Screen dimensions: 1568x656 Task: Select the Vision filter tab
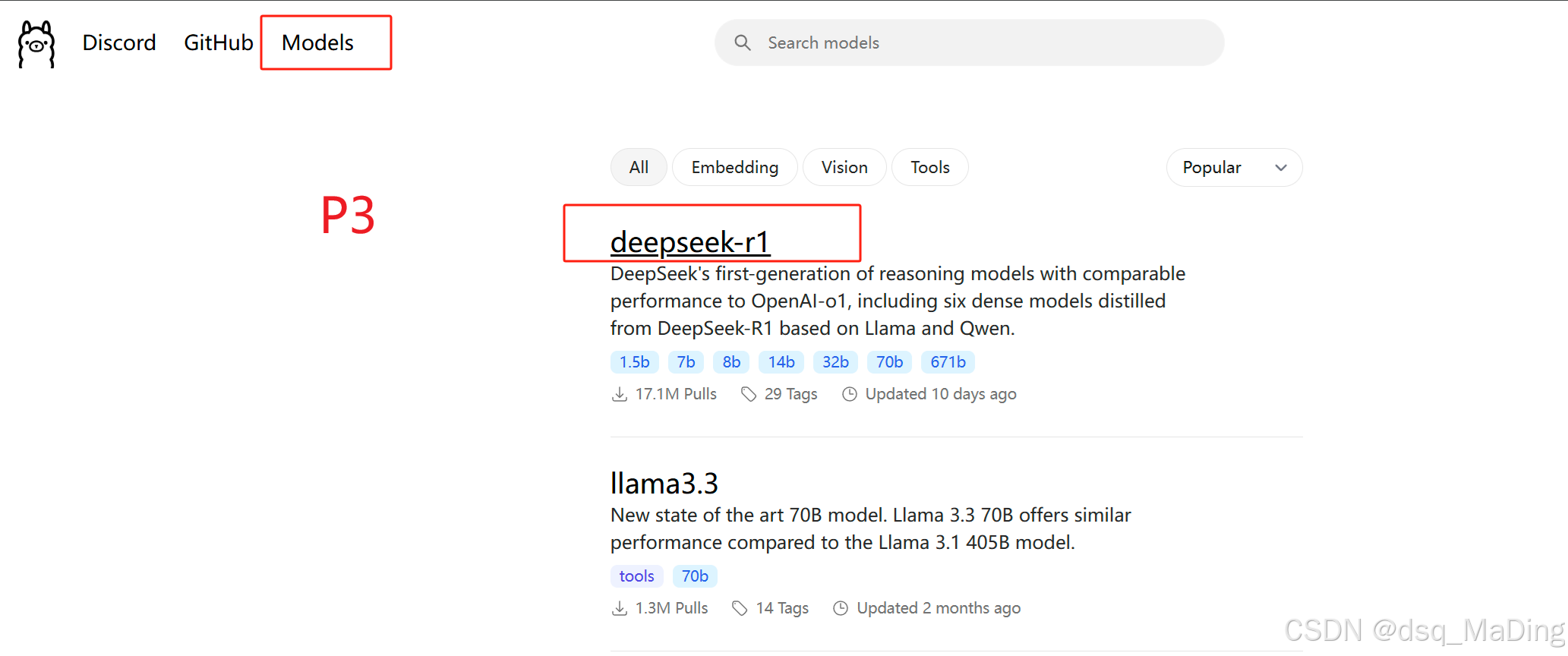point(844,167)
